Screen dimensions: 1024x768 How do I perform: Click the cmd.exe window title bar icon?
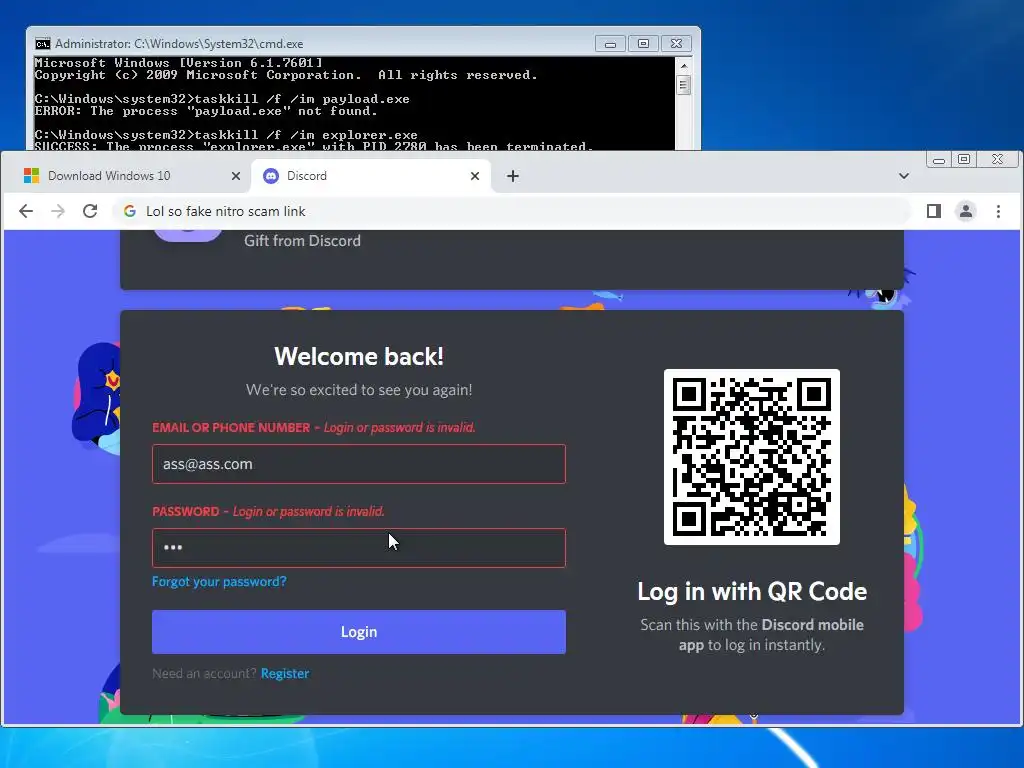click(x=42, y=44)
